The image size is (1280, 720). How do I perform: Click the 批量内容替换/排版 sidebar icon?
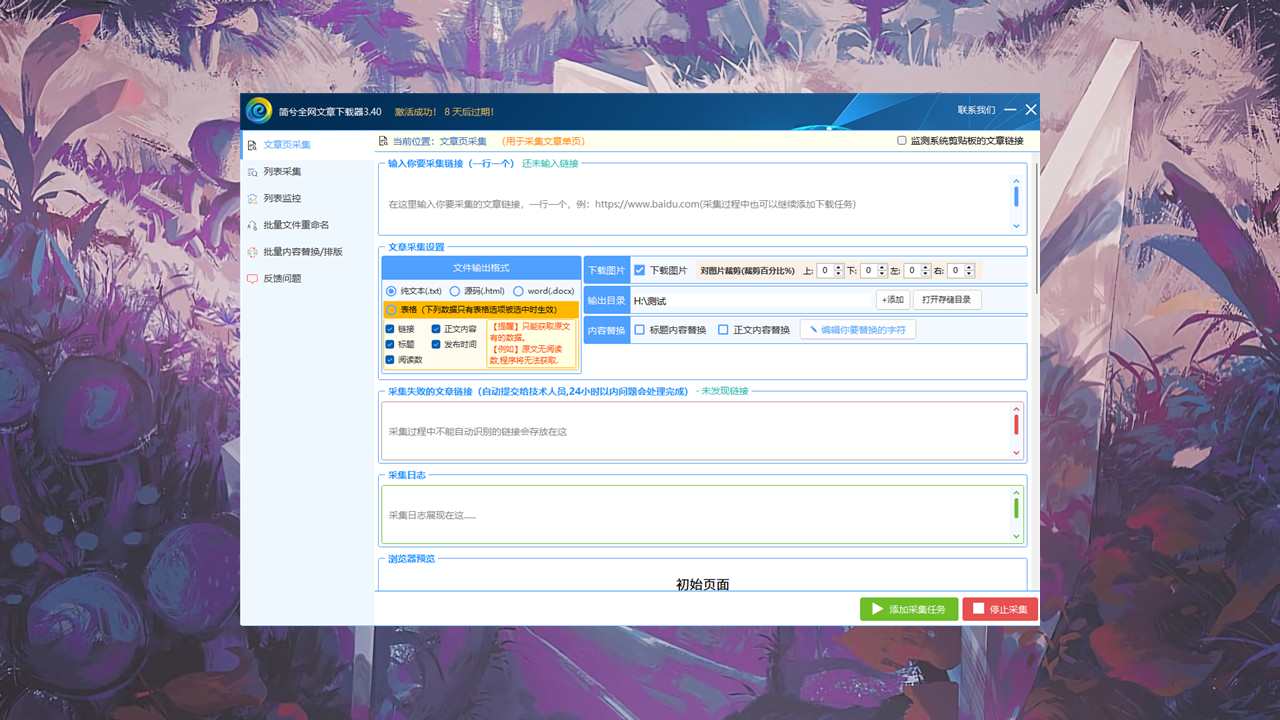(252, 252)
